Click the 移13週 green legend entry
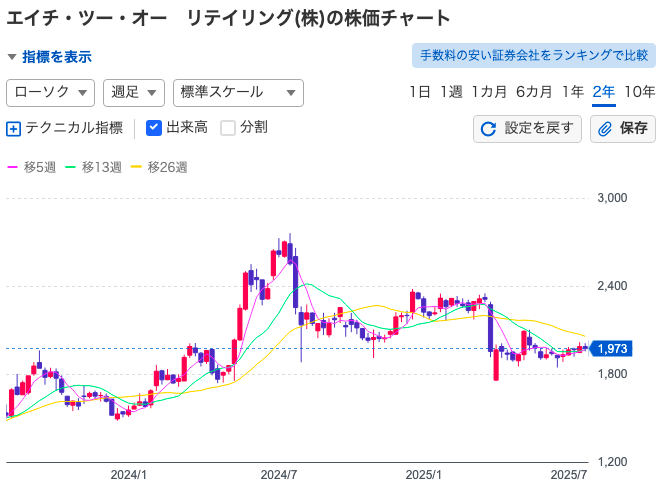 (93, 167)
